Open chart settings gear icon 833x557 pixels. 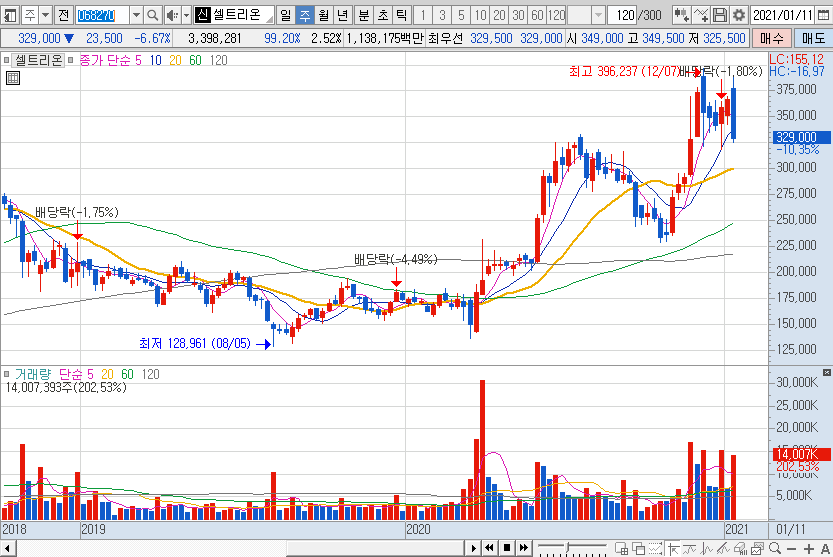click(x=739, y=15)
